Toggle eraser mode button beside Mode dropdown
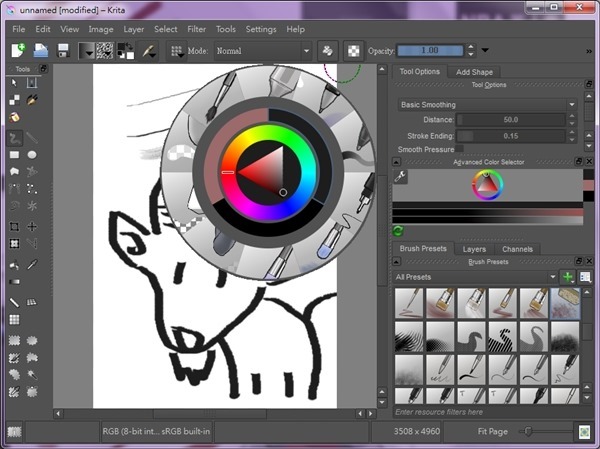 coord(327,50)
